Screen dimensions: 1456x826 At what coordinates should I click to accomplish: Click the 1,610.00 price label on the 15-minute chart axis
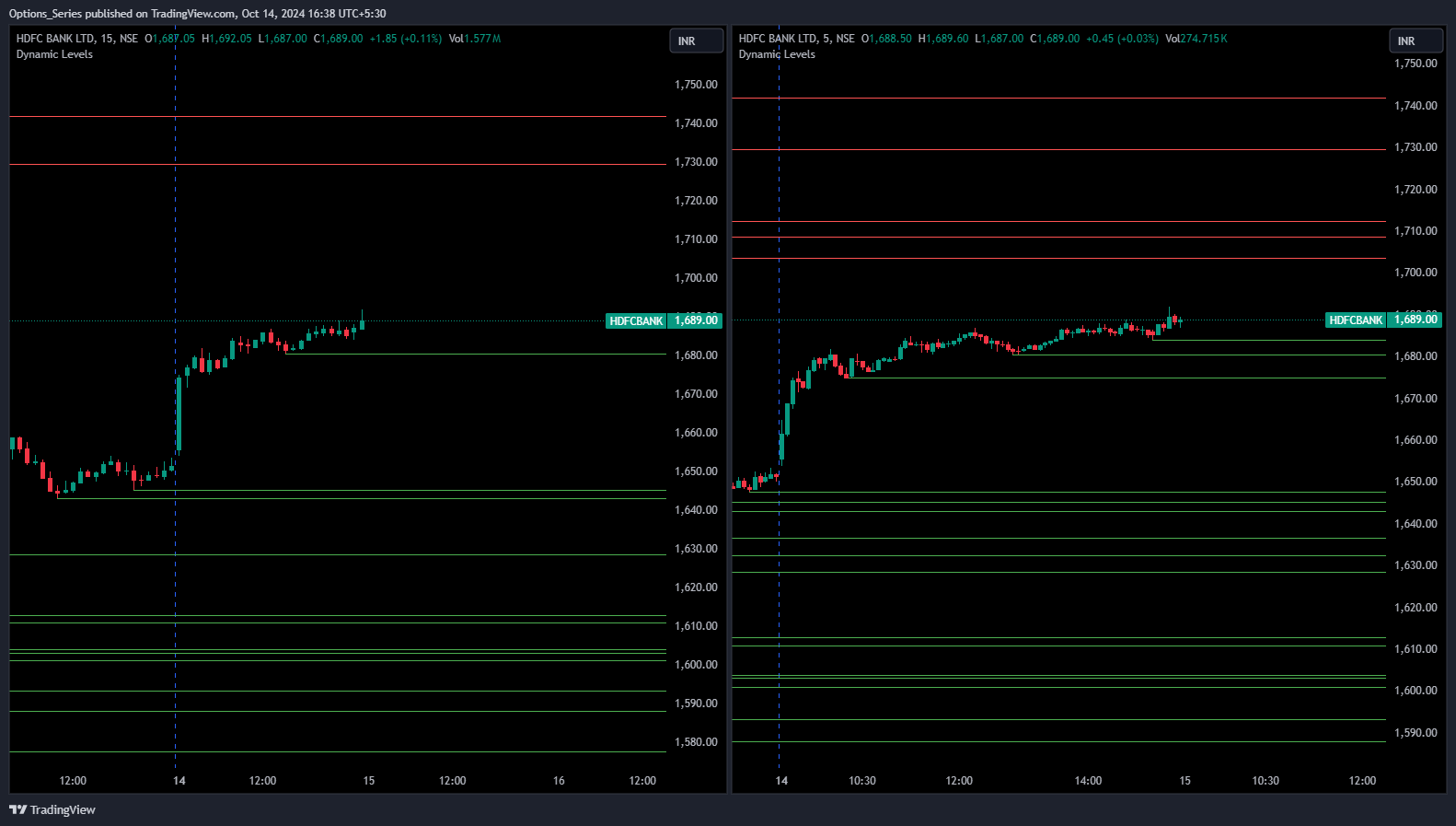(696, 626)
